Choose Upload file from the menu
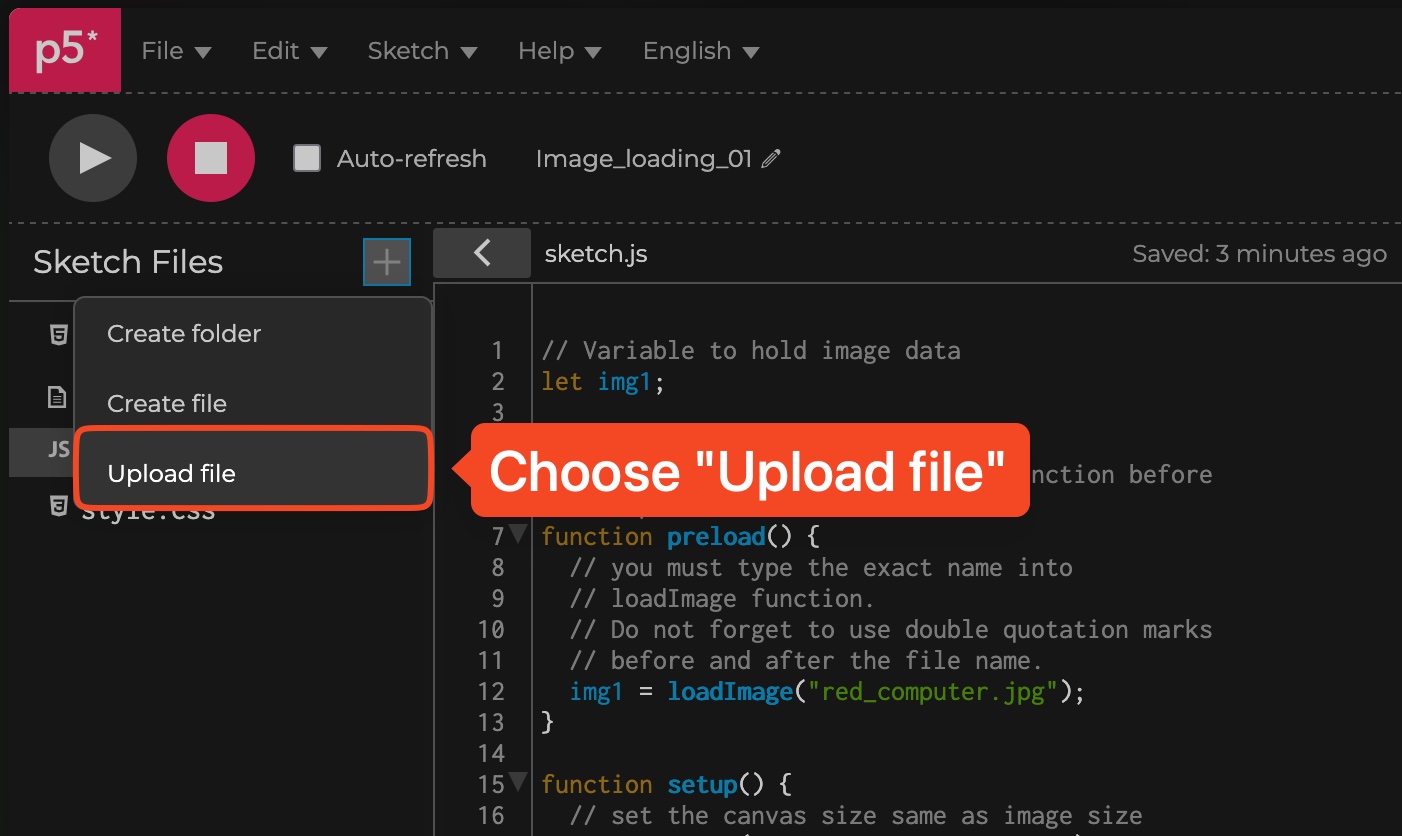The height and width of the screenshot is (836, 1402). pos(171,473)
